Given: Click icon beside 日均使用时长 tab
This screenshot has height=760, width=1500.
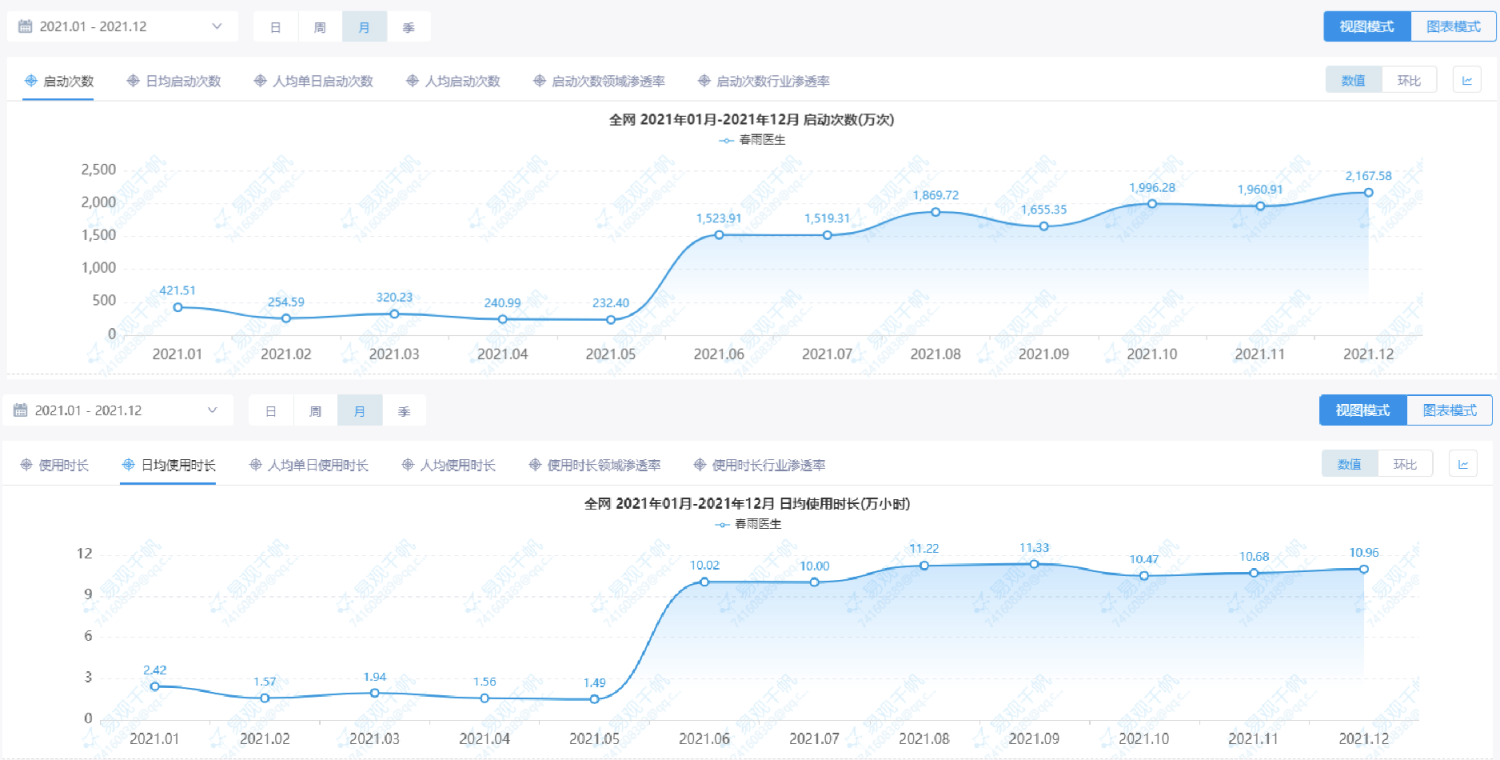Looking at the screenshot, I should [x=128, y=465].
